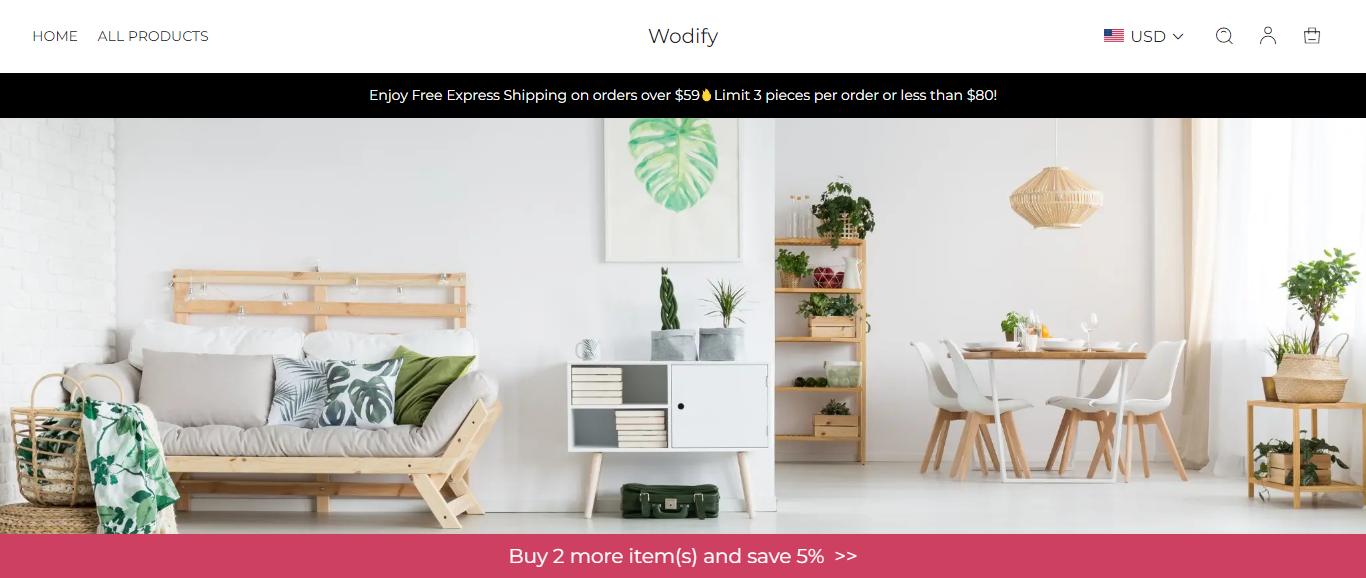Open the ALL PRODUCTS menu item

[x=153, y=36]
